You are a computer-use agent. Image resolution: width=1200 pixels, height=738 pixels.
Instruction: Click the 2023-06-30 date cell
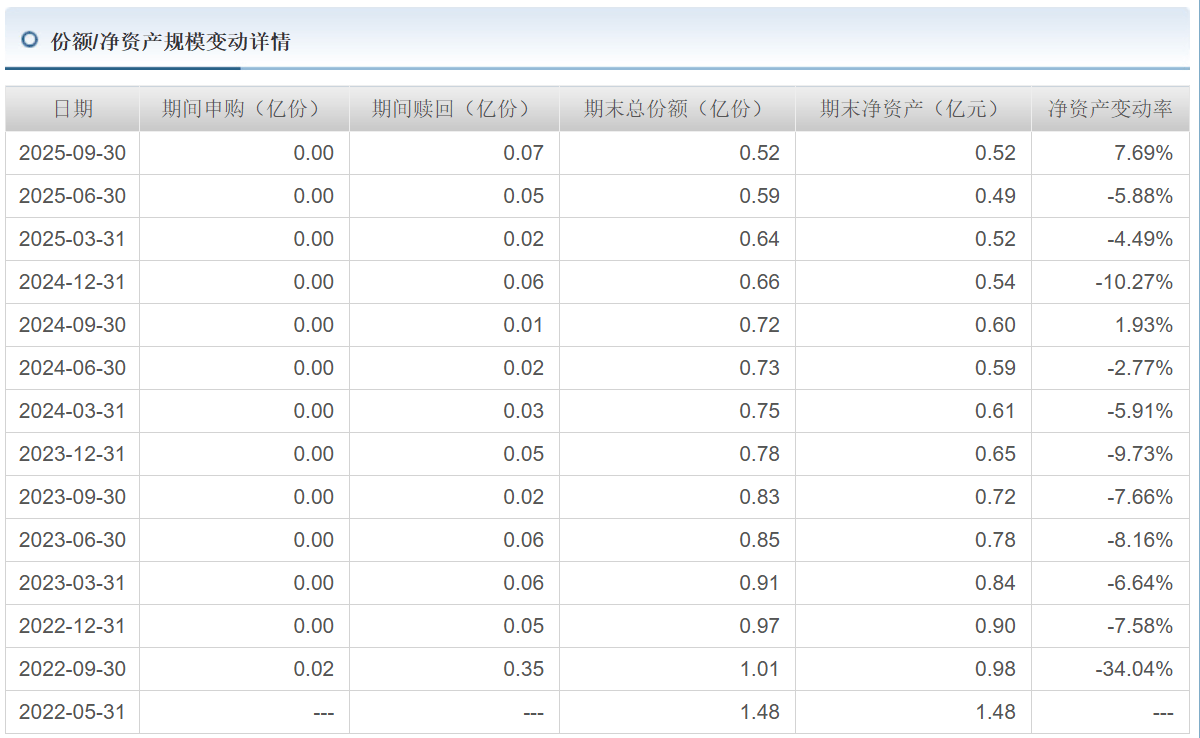72,540
